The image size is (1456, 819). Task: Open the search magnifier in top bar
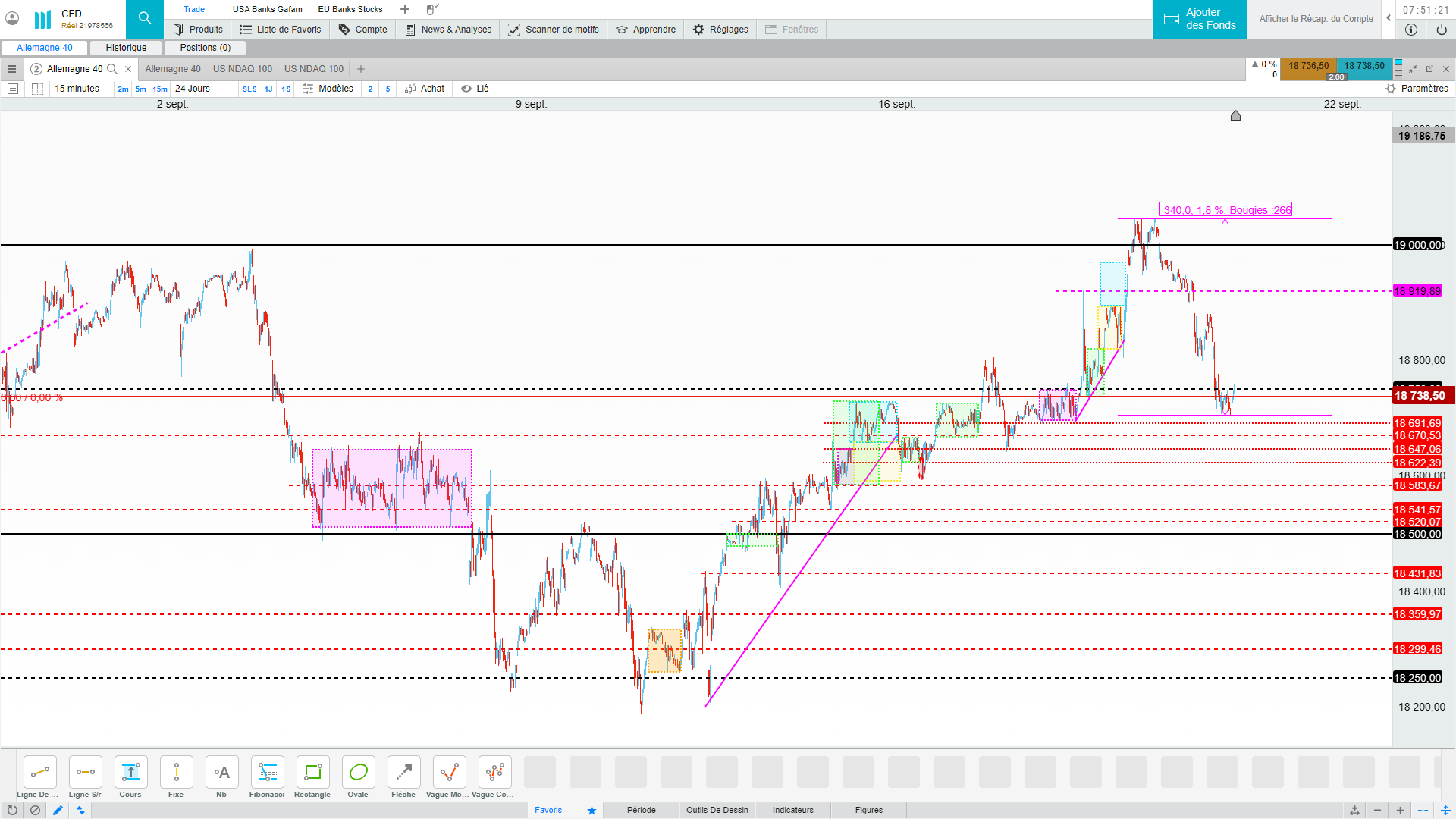tap(145, 18)
